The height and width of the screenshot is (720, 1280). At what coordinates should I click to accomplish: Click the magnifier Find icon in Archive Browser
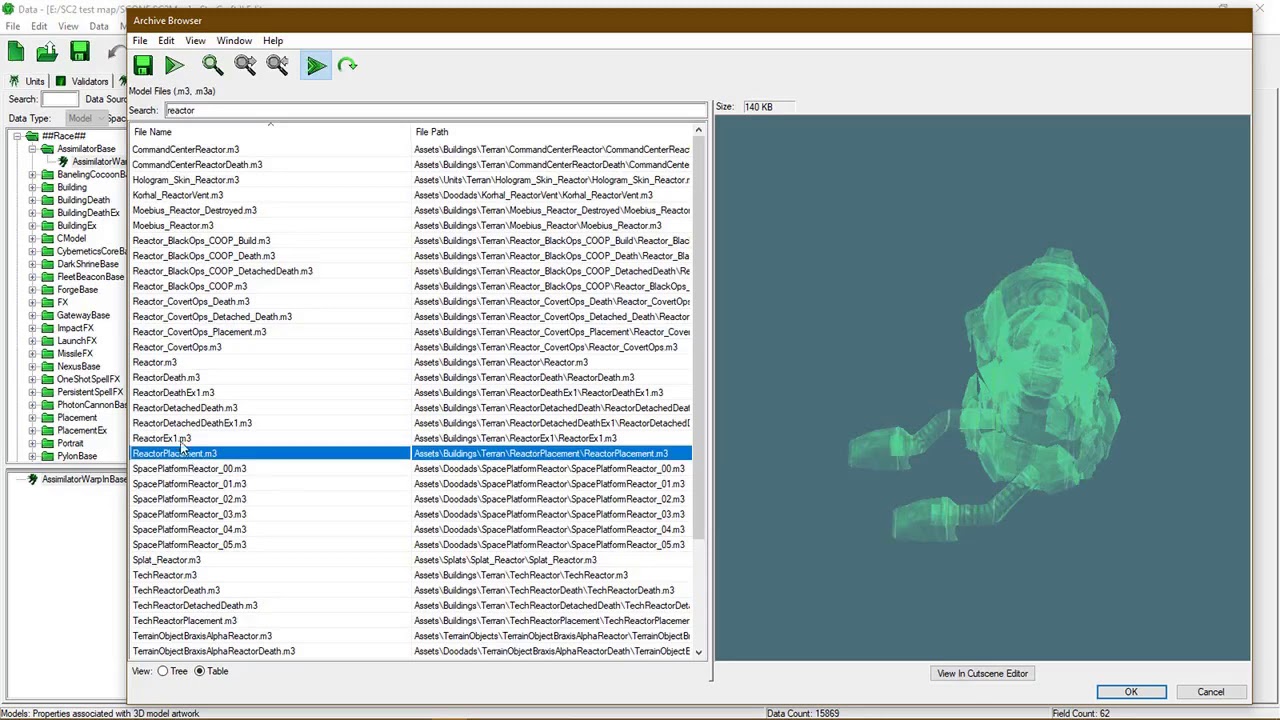(212, 65)
